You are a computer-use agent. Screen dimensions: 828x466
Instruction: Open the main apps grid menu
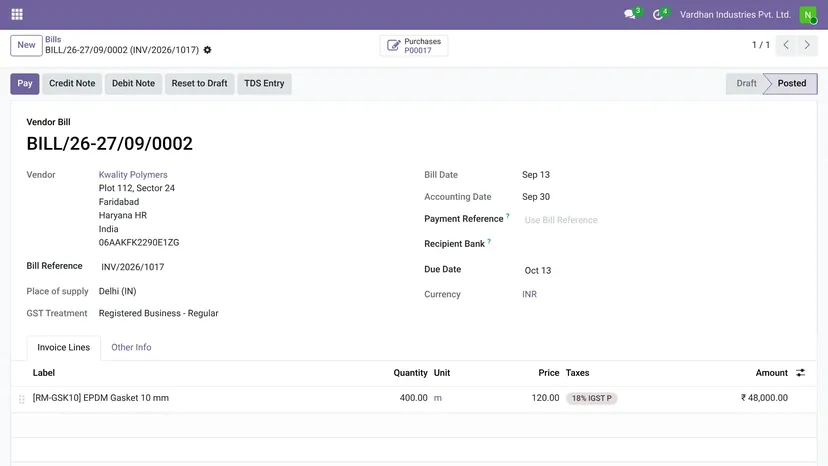pos(17,14)
